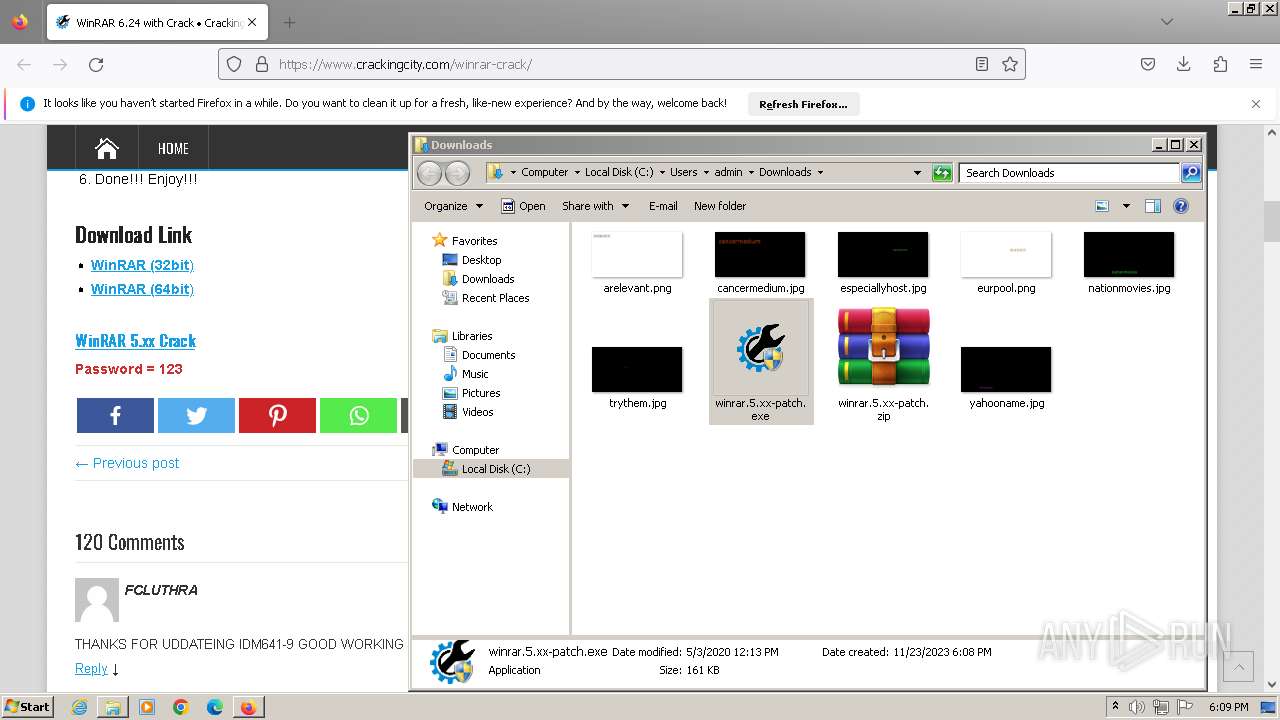Open the Pictures library
The height and width of the screenshot is (720, 1280).
[x=481, y=393]
